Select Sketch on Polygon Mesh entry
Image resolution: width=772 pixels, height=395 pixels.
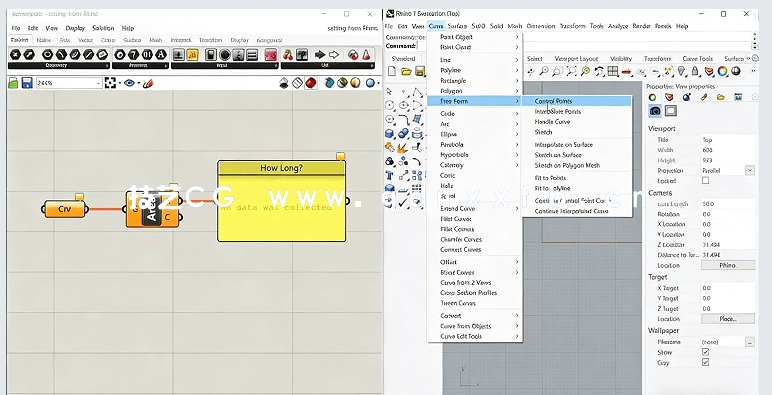[x=577, y=165]
